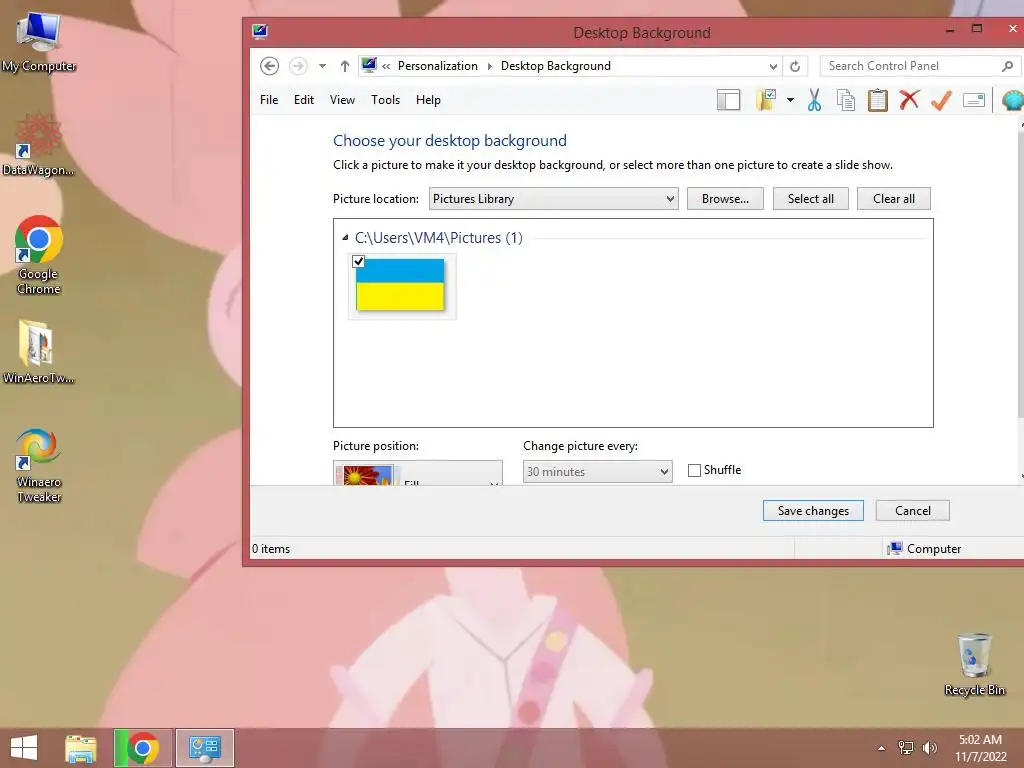Click the Properties card toolbar icon
The height and width of the screenshot is (768, 1024).
(x=974, y=100)
